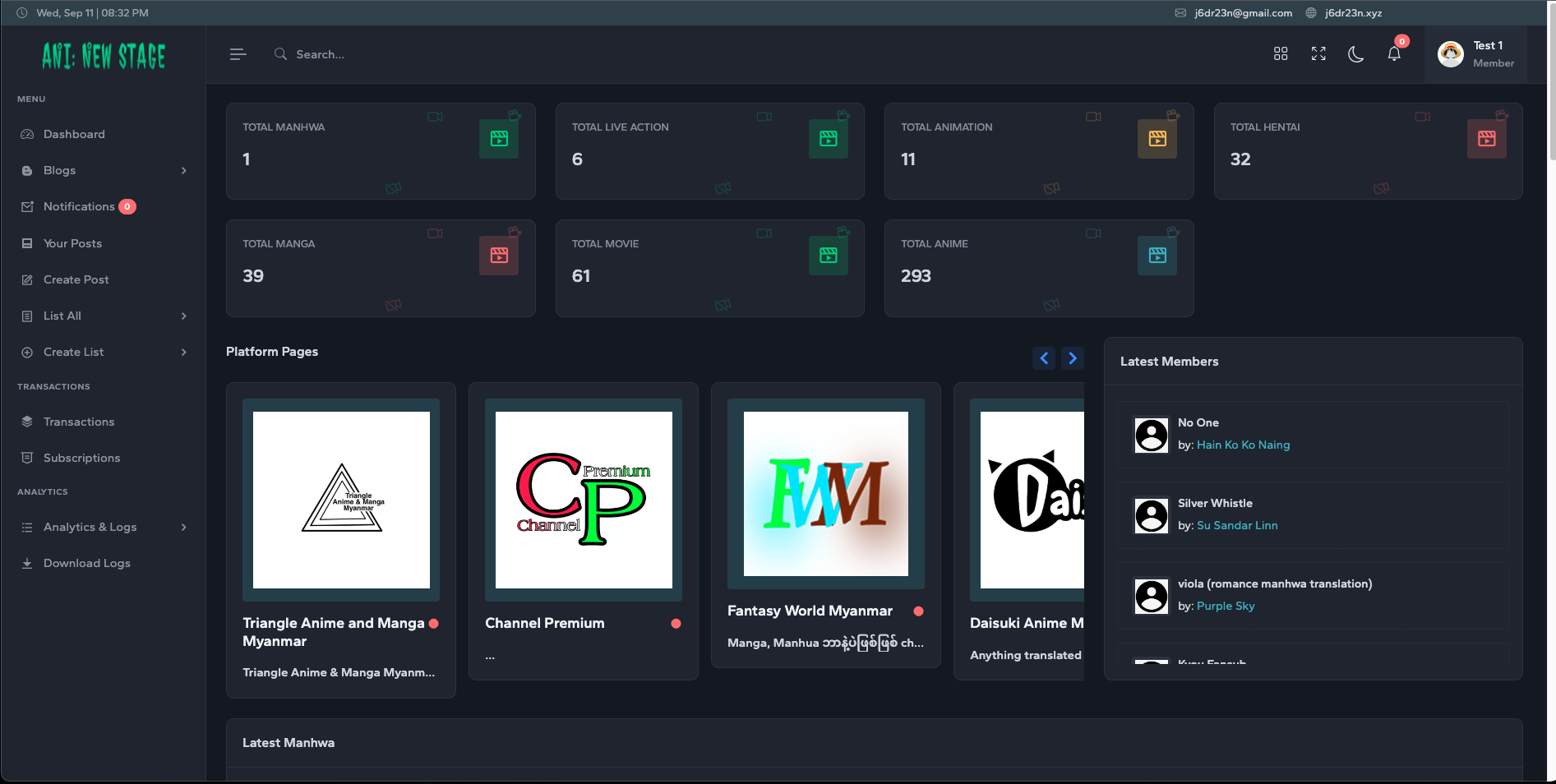This screenshot has width=1556, height=784.
Task: Click the clock icon in top bar
Action: pyautogui.click(x=22, y=12)
